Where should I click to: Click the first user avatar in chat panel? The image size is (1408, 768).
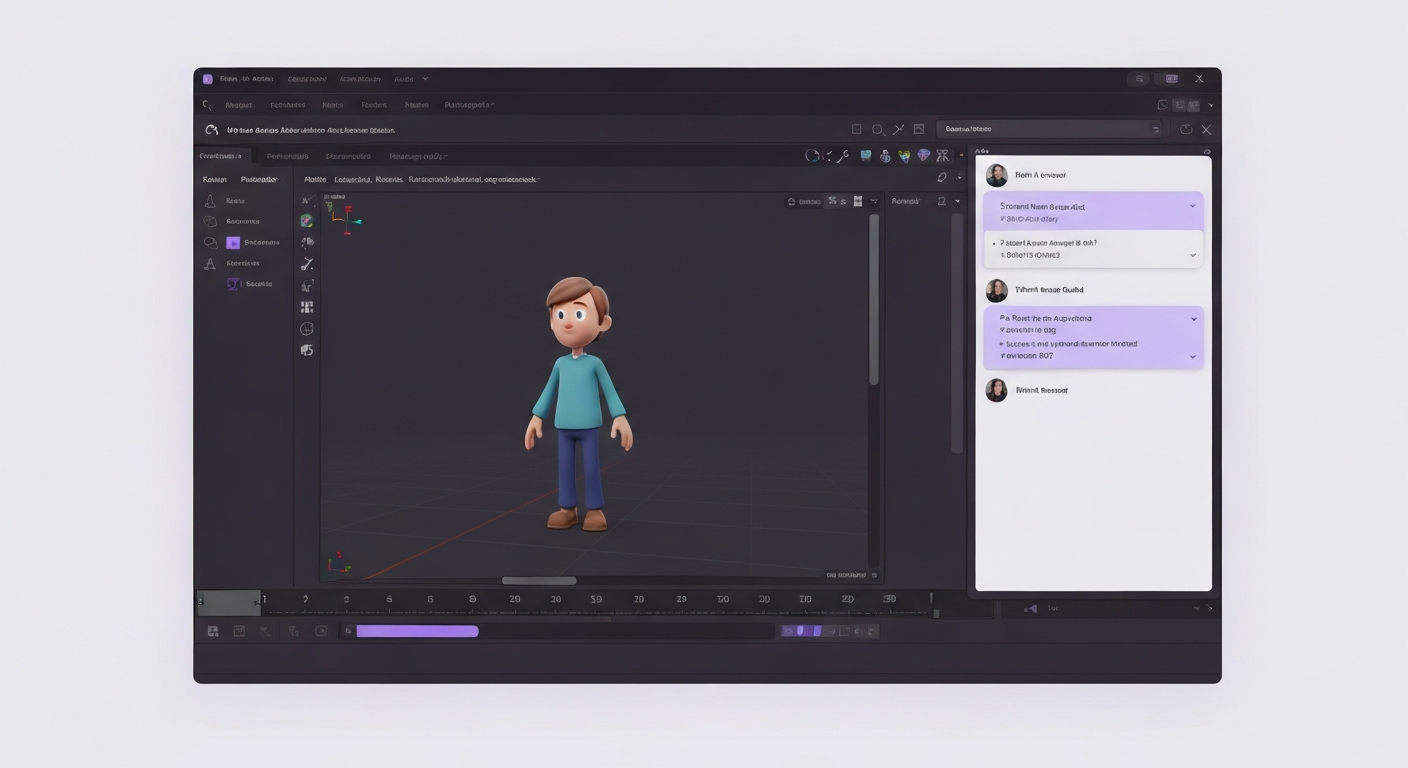[996, 176]
